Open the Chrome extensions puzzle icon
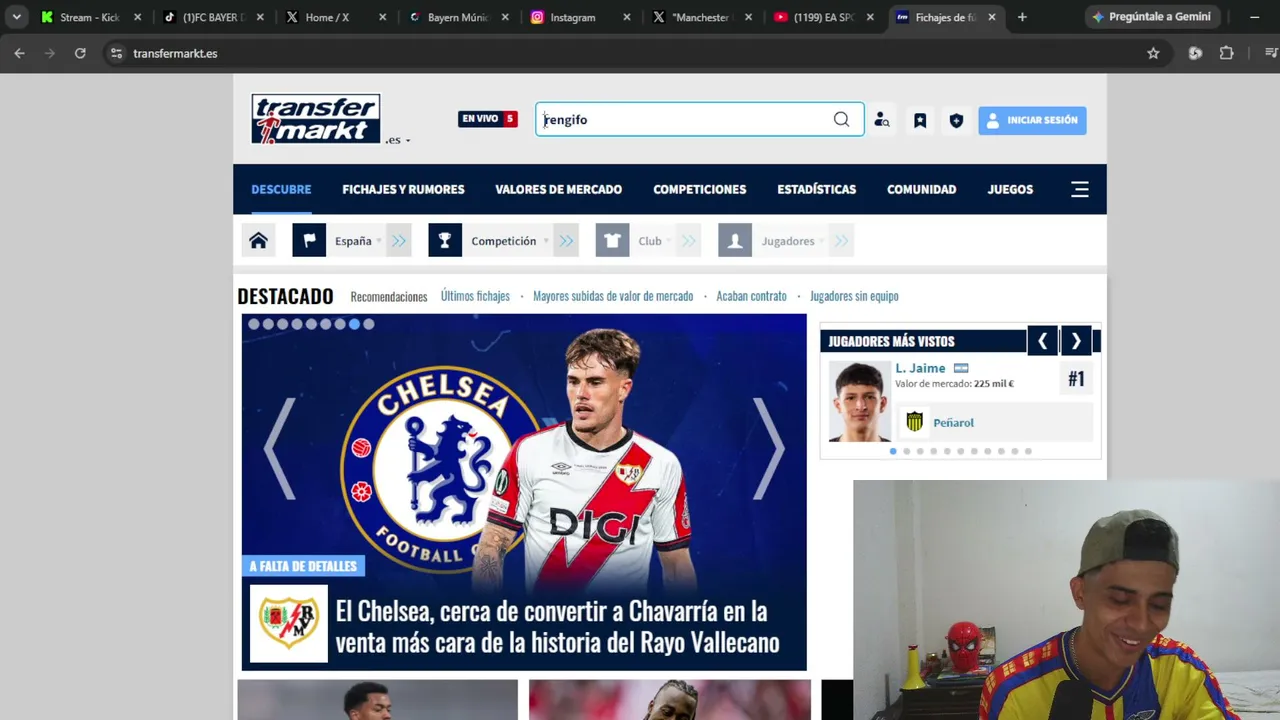Viewport: 1280px width, 720px height. pyautogui.click(x=1226, y=53)
